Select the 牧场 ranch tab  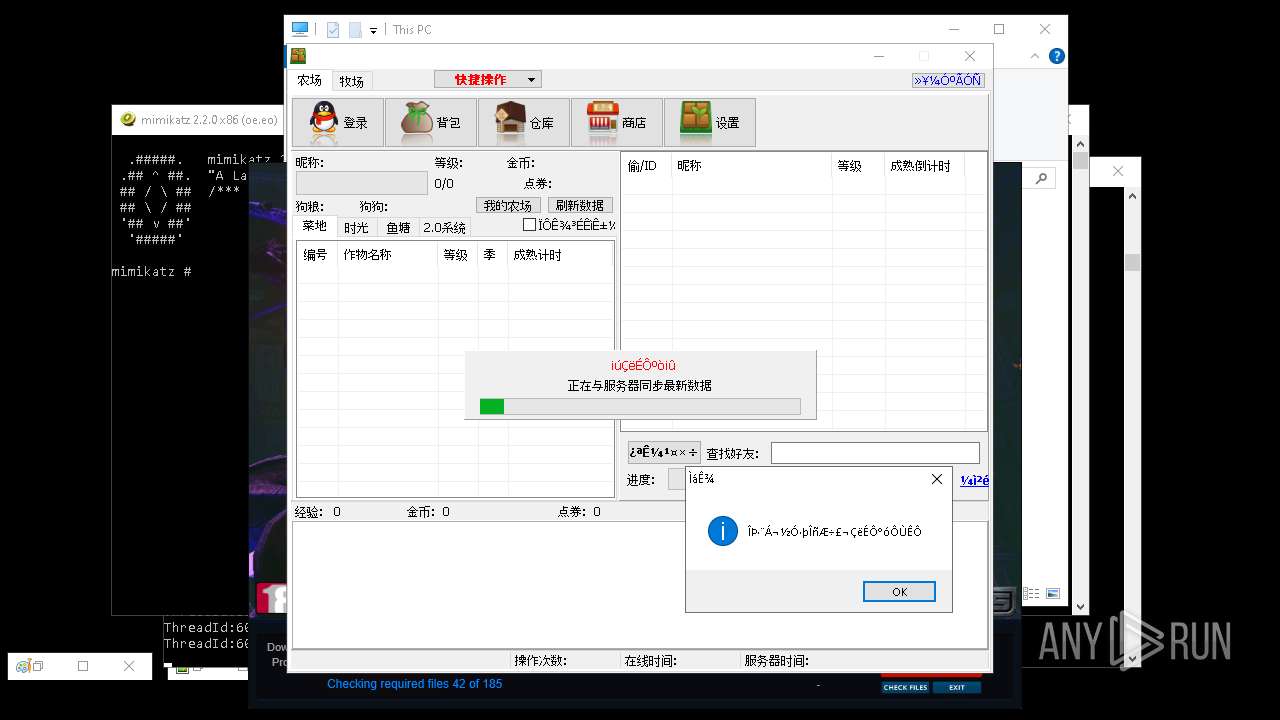click(351, 81)
